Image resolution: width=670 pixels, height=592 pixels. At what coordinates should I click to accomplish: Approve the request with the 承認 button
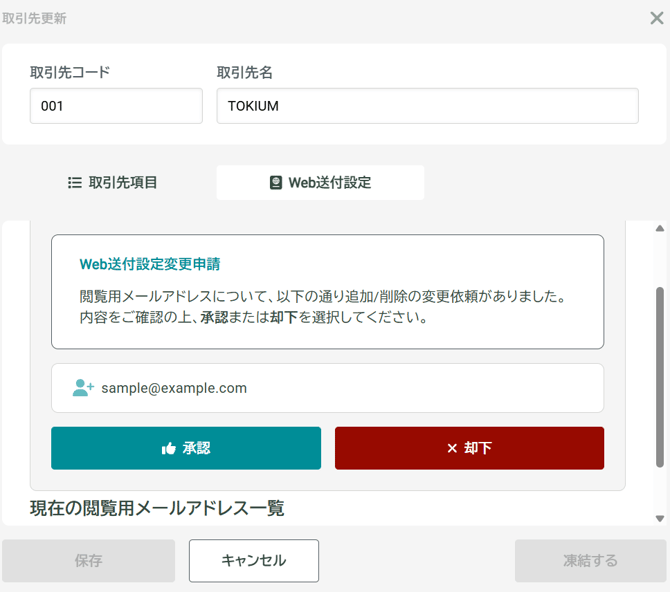tap(186, 448)
